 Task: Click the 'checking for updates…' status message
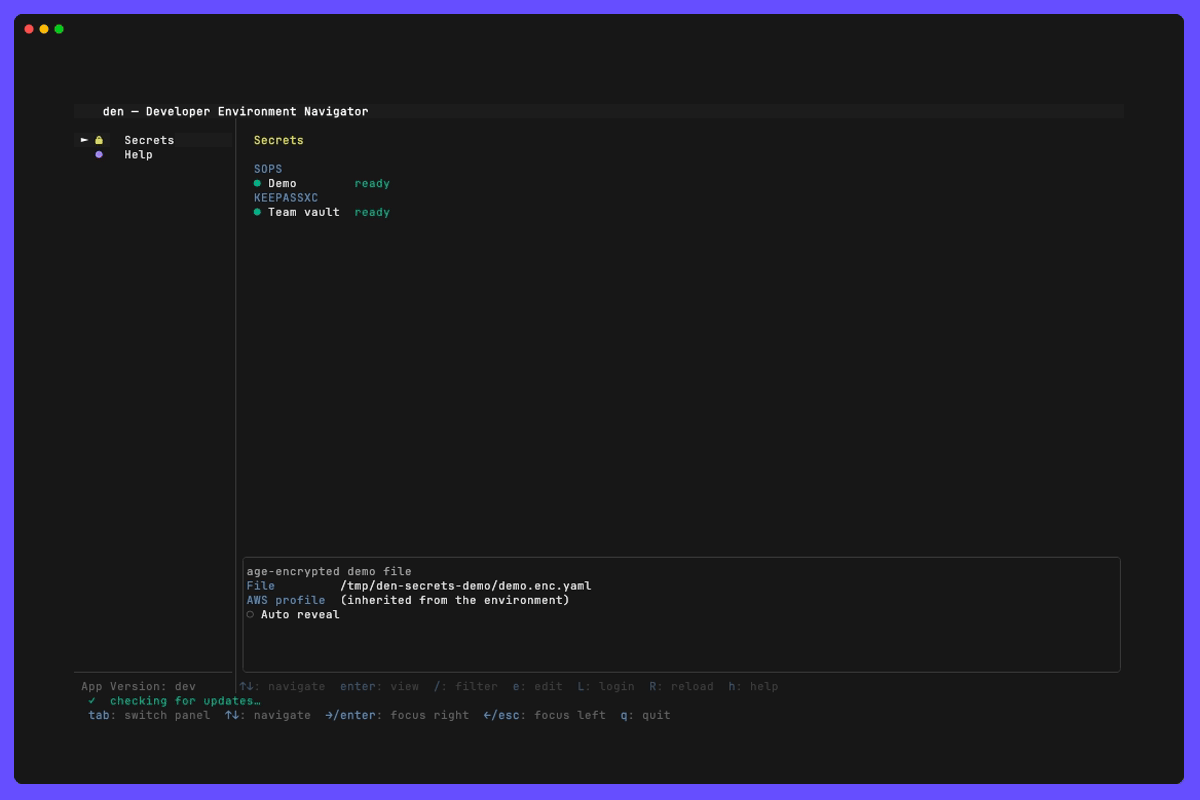pyautogui.click(x=185, y=701)
